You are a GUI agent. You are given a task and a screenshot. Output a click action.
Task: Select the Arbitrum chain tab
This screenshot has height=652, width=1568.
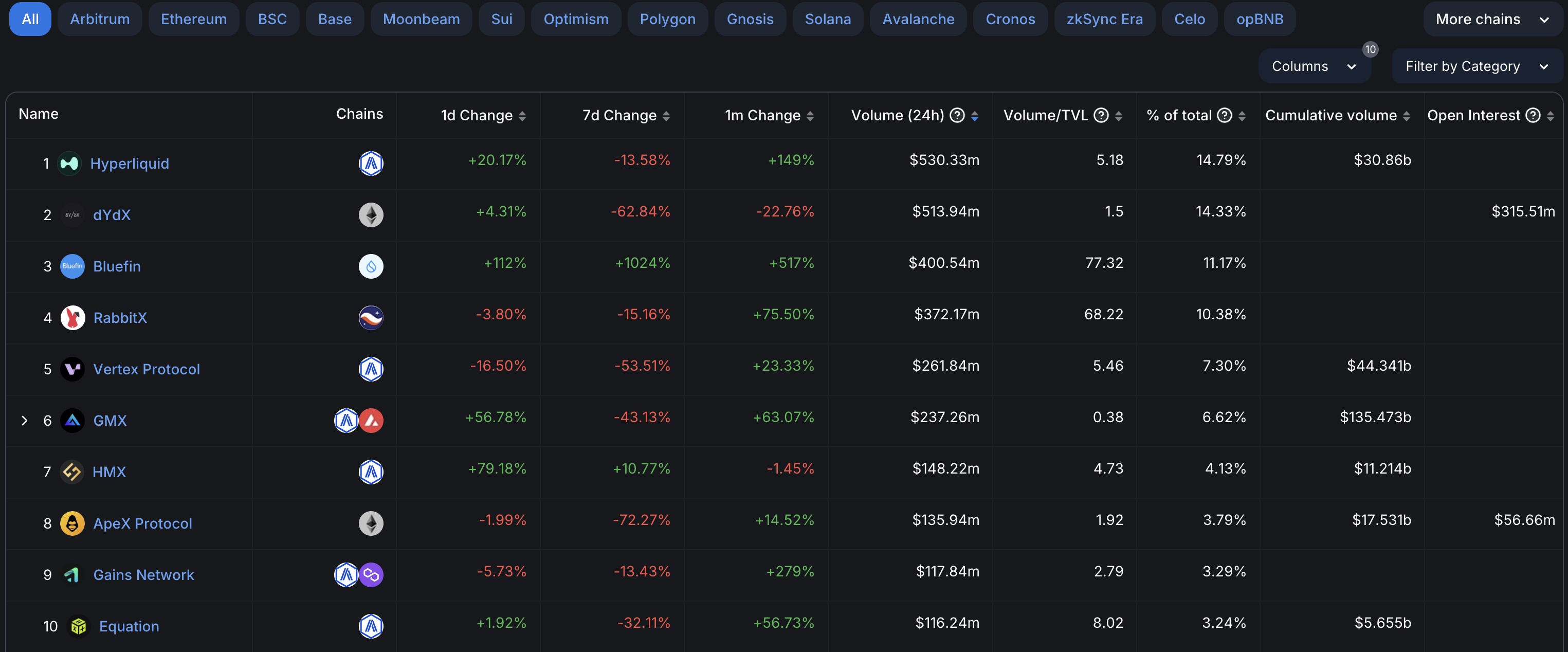coord(100,19)
